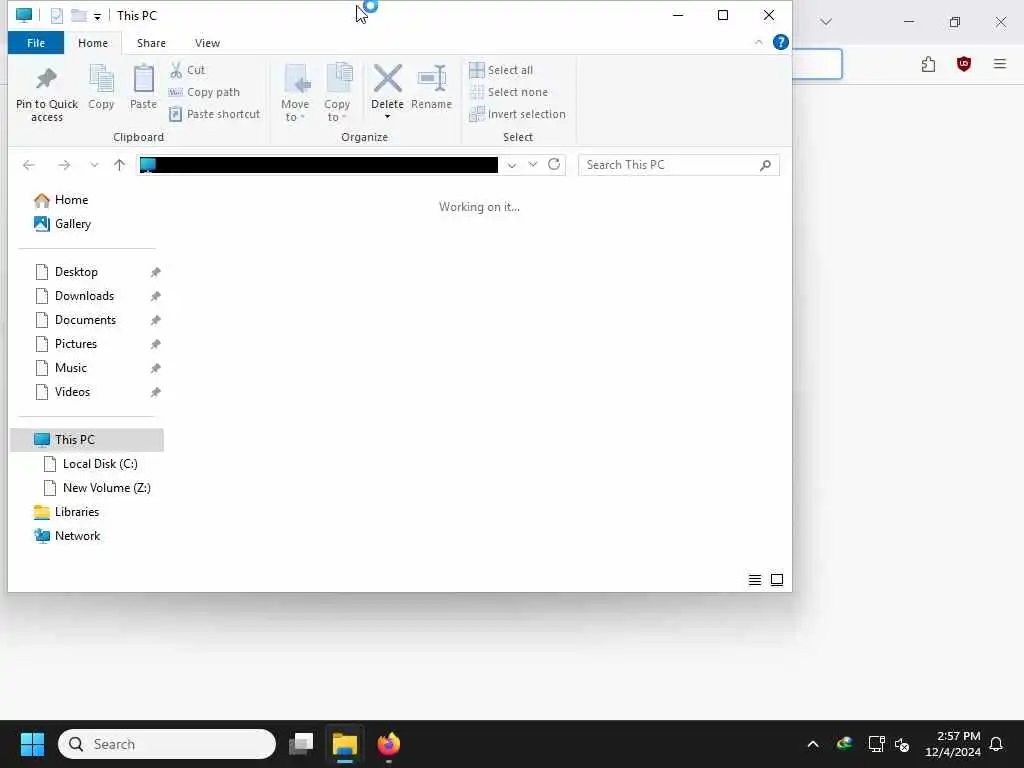
Task: Open Firefox hamburger application menu
Action: 1000,64
